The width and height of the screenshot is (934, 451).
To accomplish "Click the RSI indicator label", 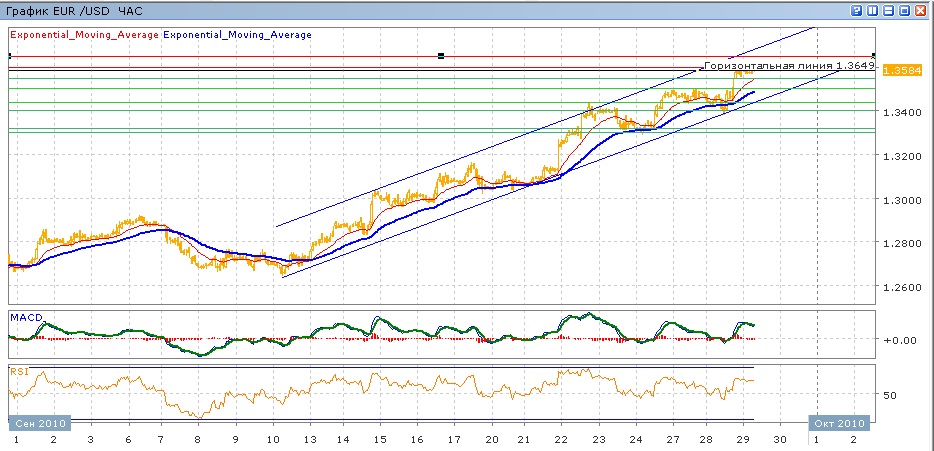I will 20,371.
